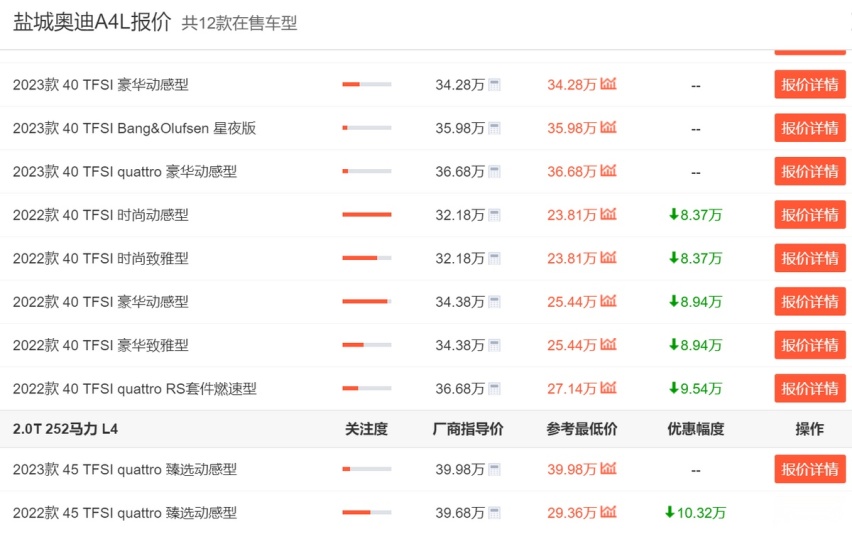Open 2023款 45 TFSI quattro 臻选动感型
The height and width of the screenshot is (539, 852).
coord(125,469)
